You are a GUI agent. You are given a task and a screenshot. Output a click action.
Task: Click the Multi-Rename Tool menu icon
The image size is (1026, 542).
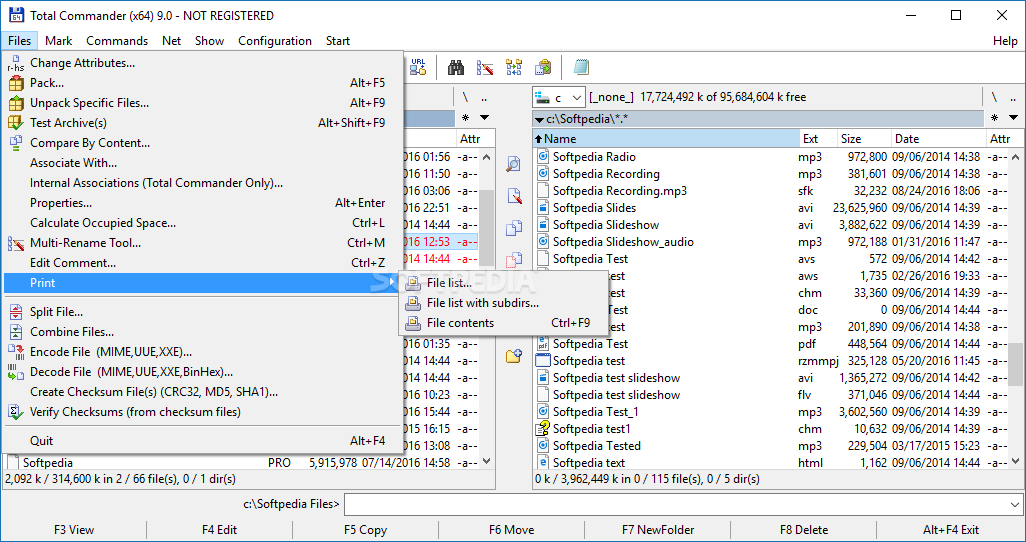tap(16, 244)
